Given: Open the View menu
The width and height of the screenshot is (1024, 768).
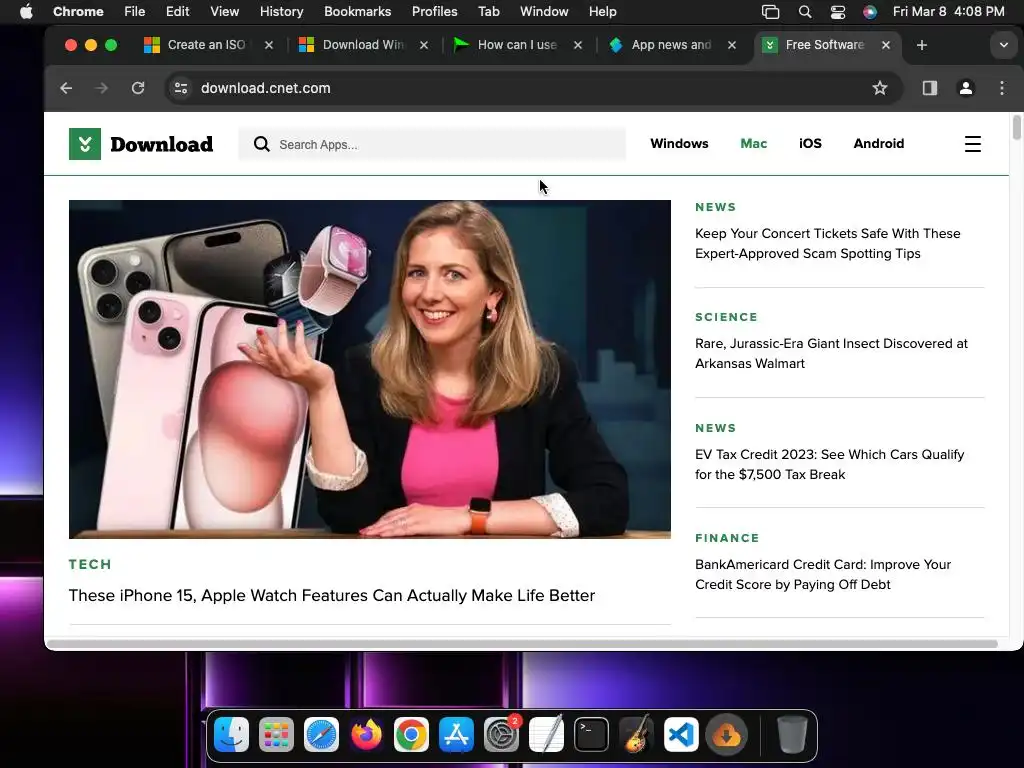Looking at the screenshot, I should click(225, 12).
